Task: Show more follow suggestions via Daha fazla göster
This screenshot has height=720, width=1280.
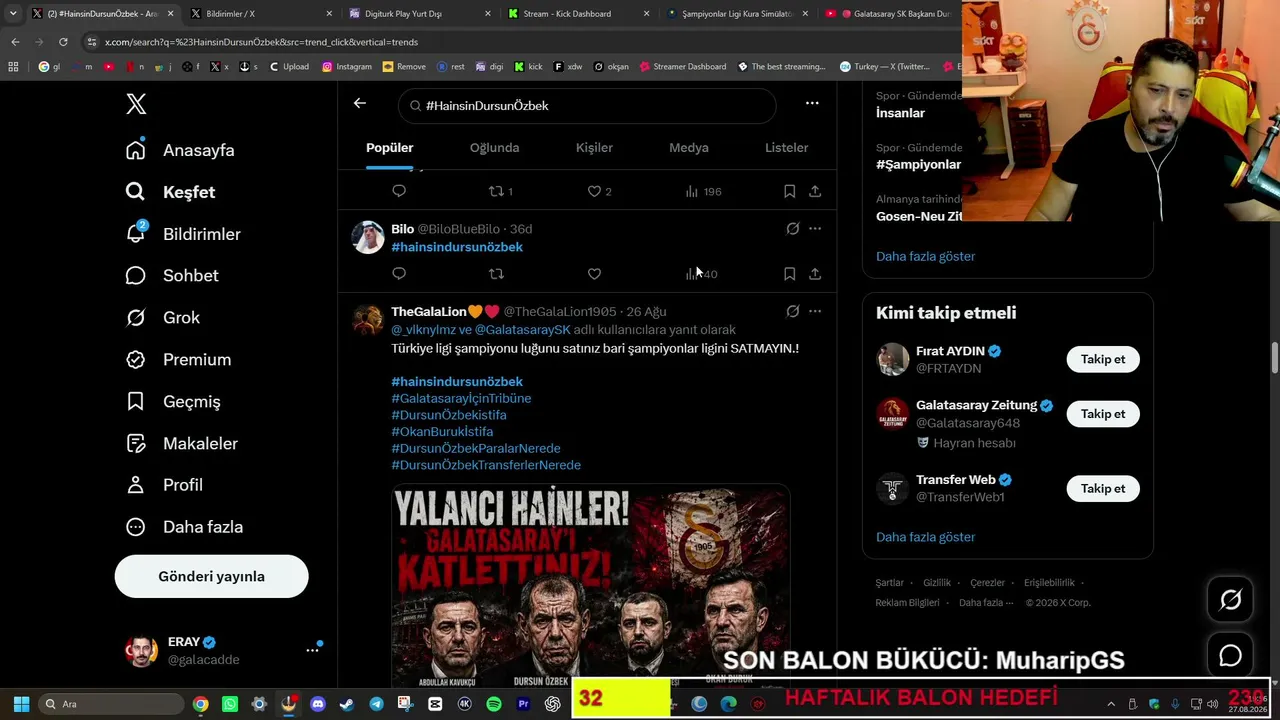Action: point(925,537)
